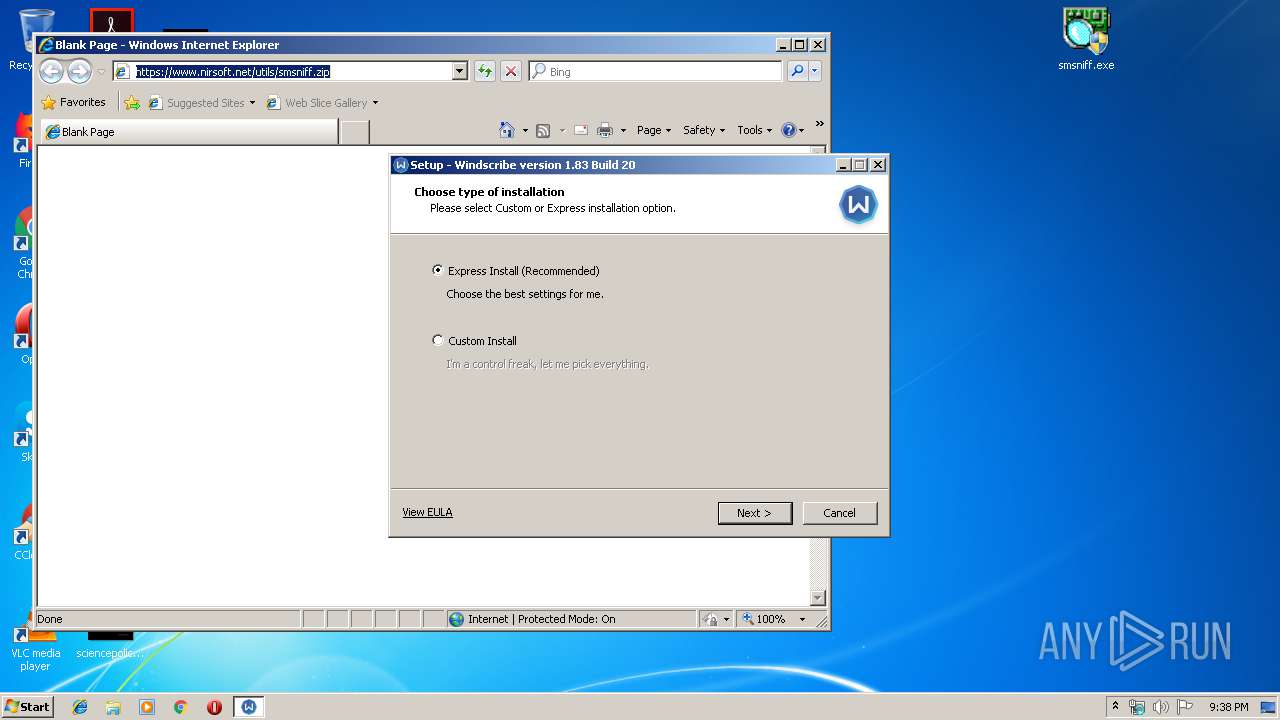The width and height of the screenshot is (1280, 720).
Task: Click Add to Favorites Bar icon
Action: (x=132, y=102)
